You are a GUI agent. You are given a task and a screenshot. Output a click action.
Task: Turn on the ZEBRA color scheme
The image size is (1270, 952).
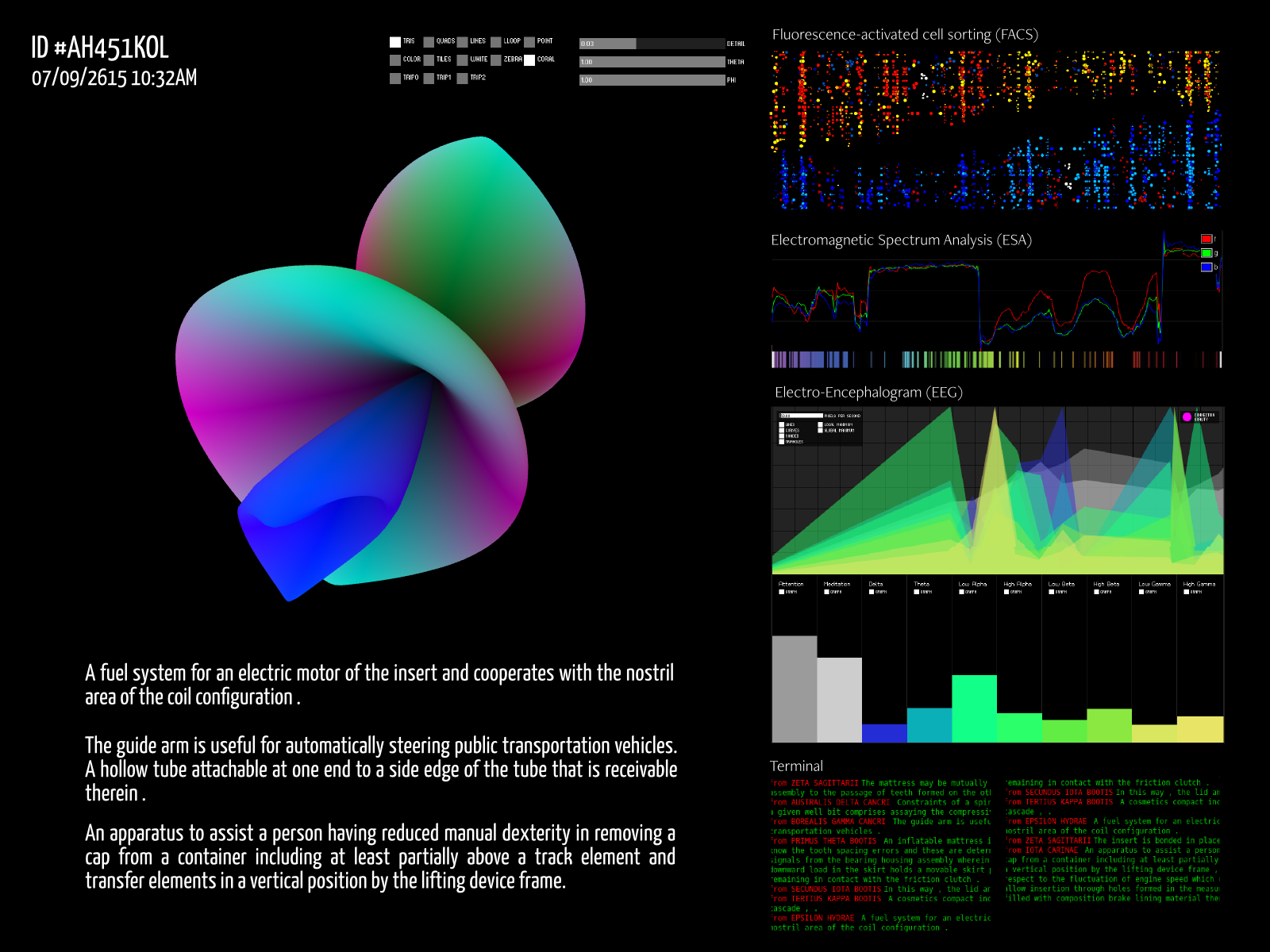(495, 60)
